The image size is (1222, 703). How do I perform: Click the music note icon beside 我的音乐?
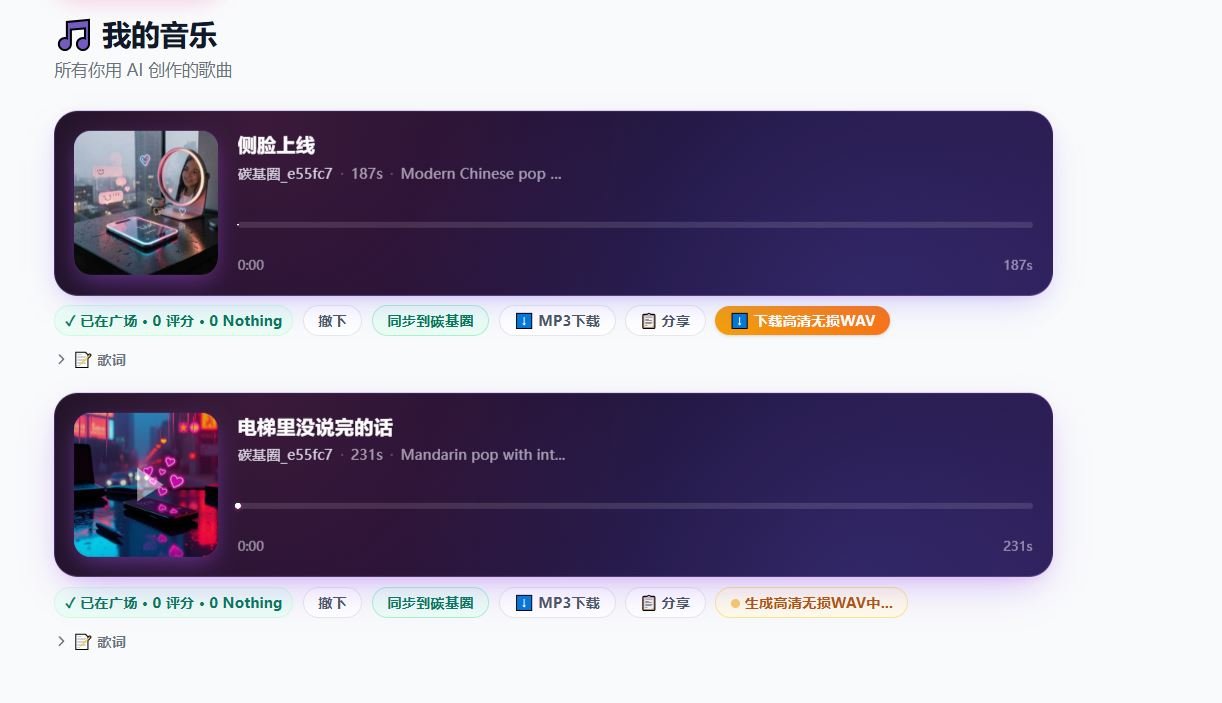(x=73, y=36)
